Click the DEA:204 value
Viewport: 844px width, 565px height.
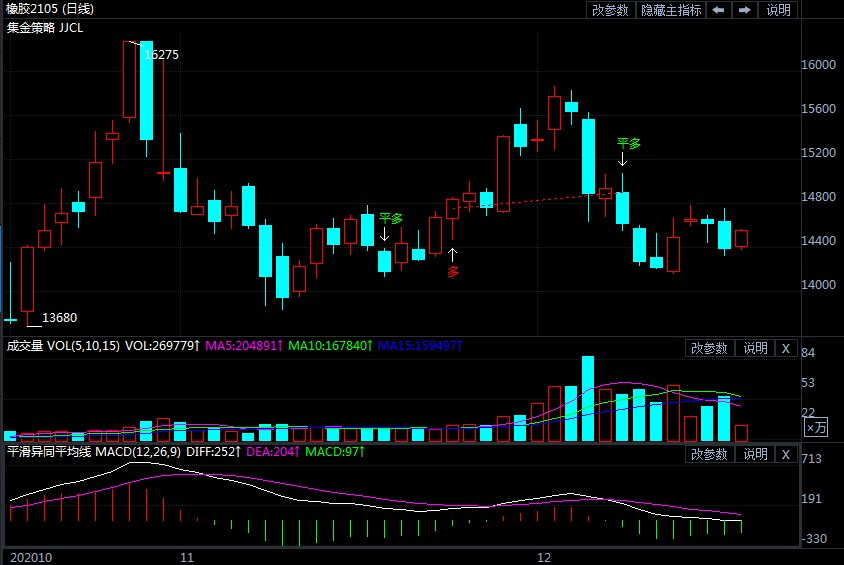click(x=272, y=451)
